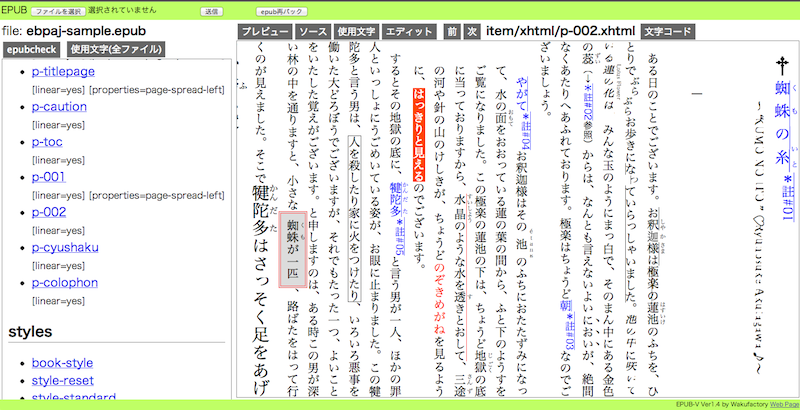The width and height of the screenshot is (800, 410).
Task: Go to next page with 次 button
Action: pyautogui.click(x=472, y=32)
